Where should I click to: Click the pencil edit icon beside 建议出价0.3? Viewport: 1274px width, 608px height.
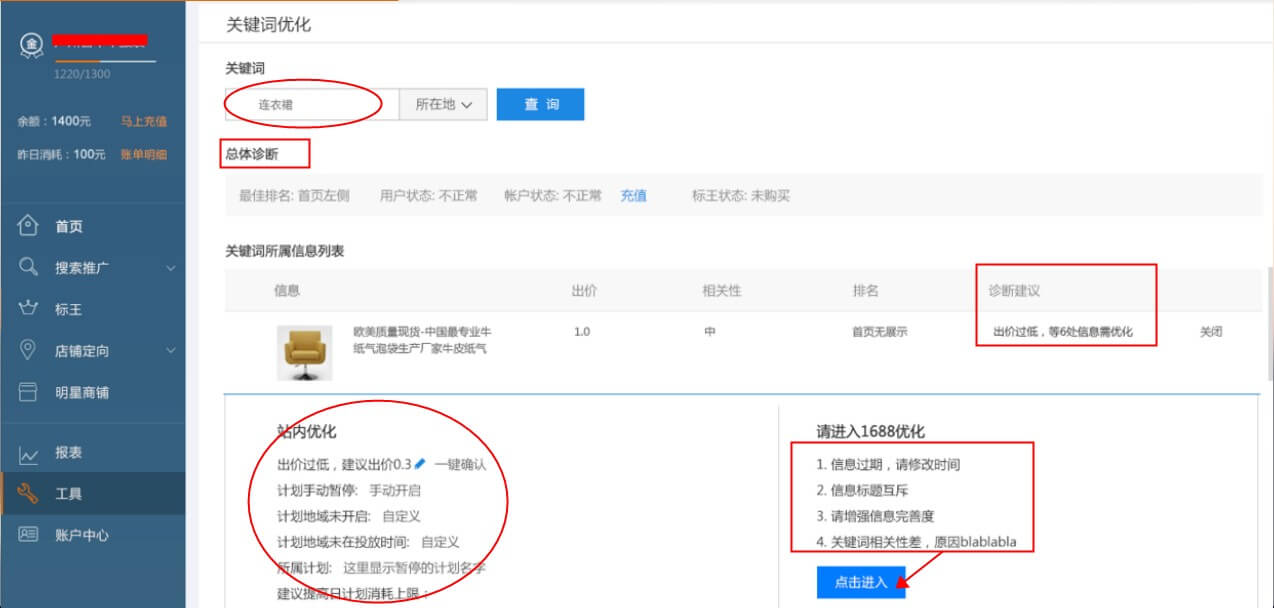(420, 464)
